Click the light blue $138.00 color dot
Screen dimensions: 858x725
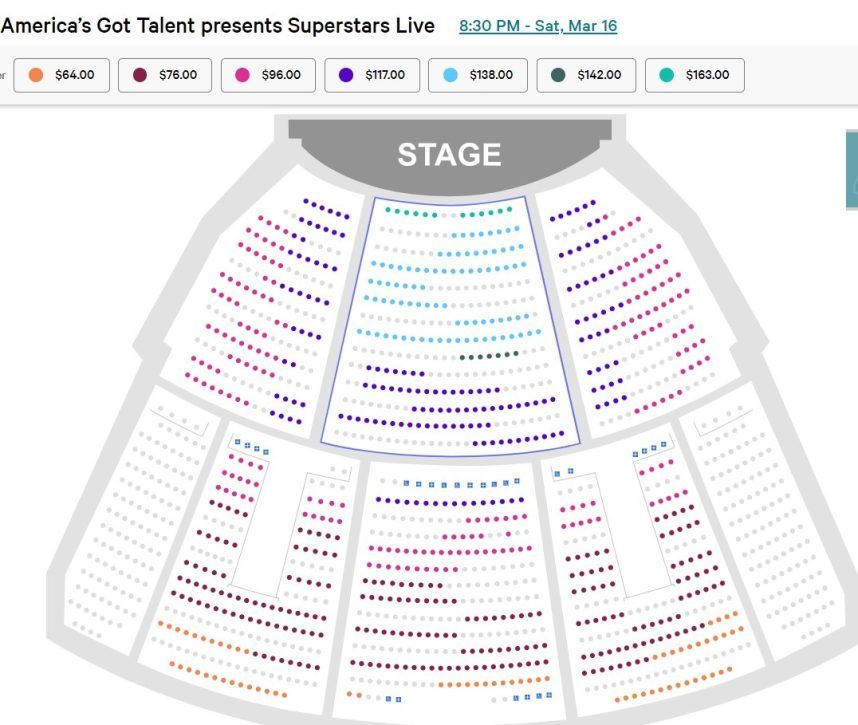(x=450, y=75)
